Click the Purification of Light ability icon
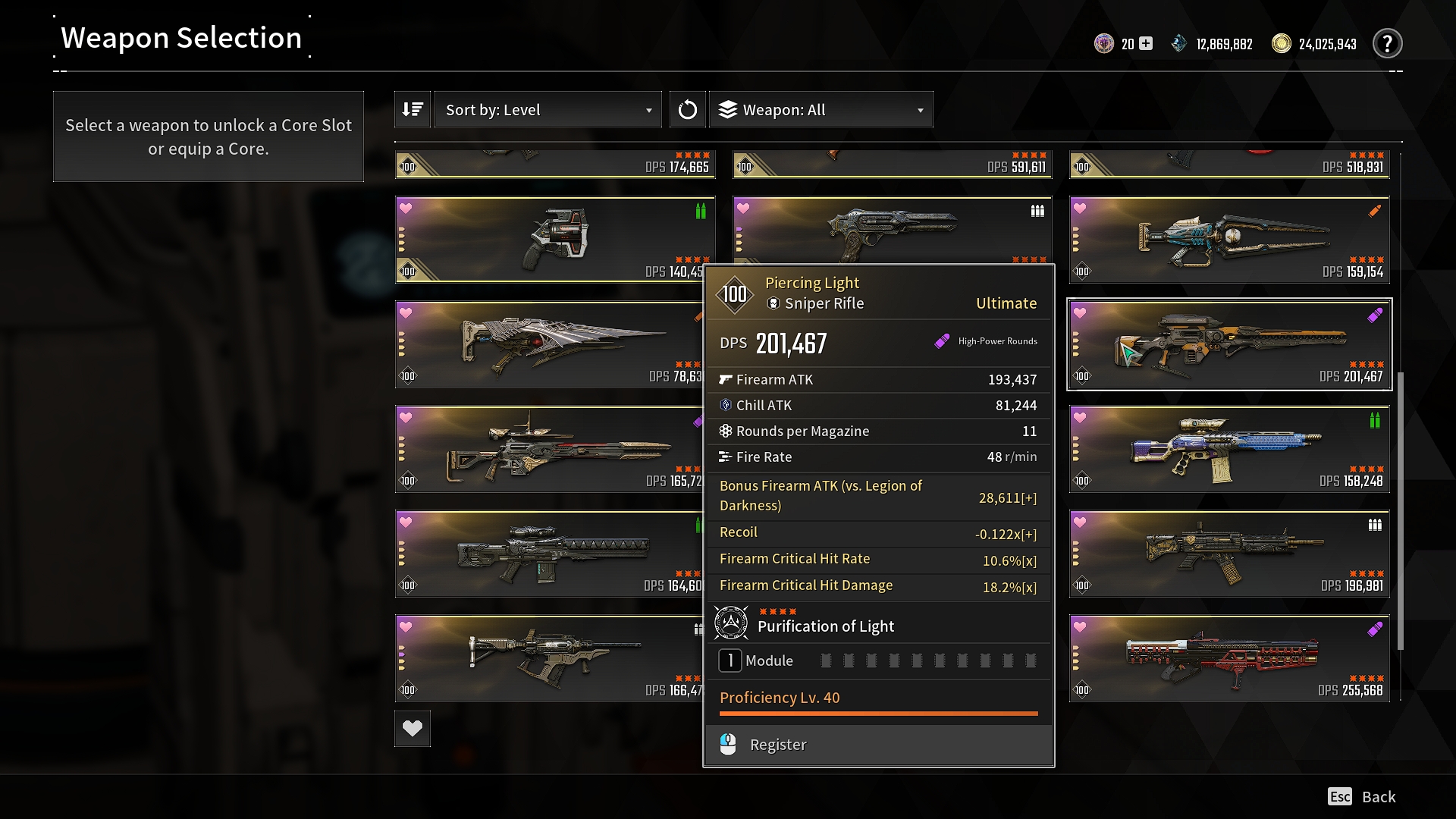Image resolution: width=1456 pixels, height=819 pixels. tap(731, 623)
